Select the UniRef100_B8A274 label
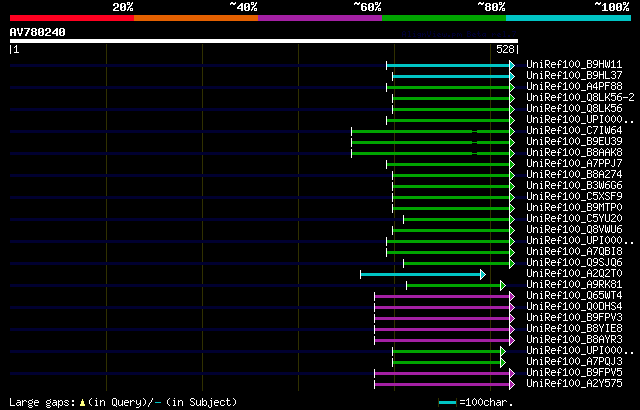This screenshot has height=410, width=640. tap(574, 175)
